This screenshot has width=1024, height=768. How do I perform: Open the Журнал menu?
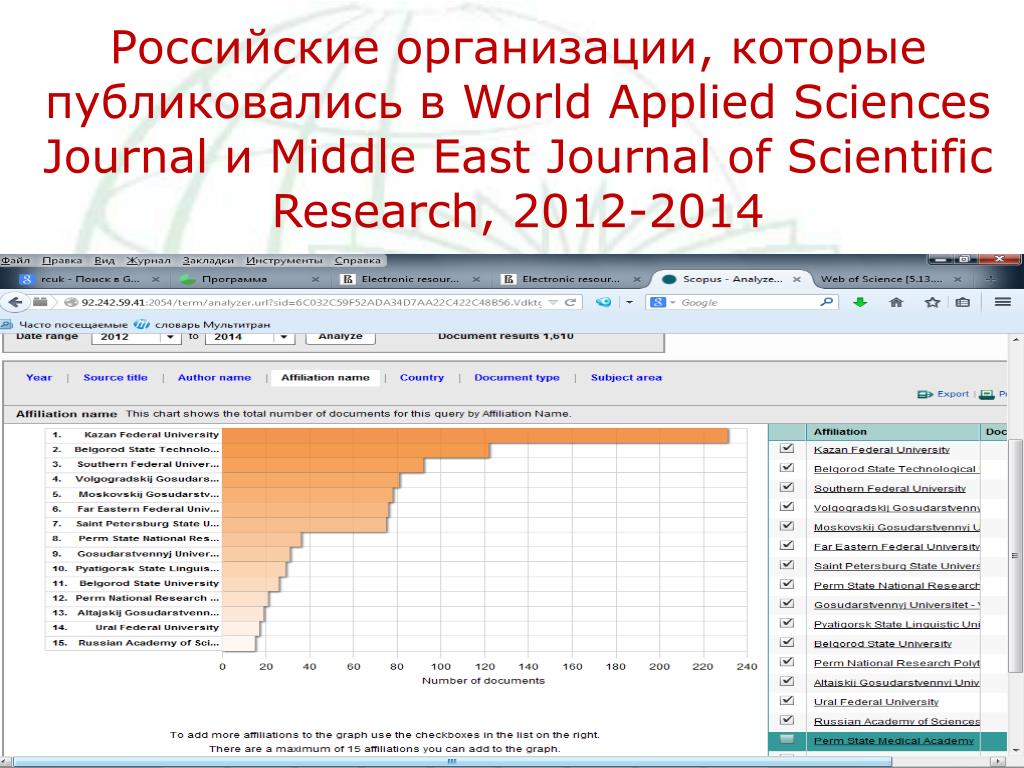click(x=148, y=261)
